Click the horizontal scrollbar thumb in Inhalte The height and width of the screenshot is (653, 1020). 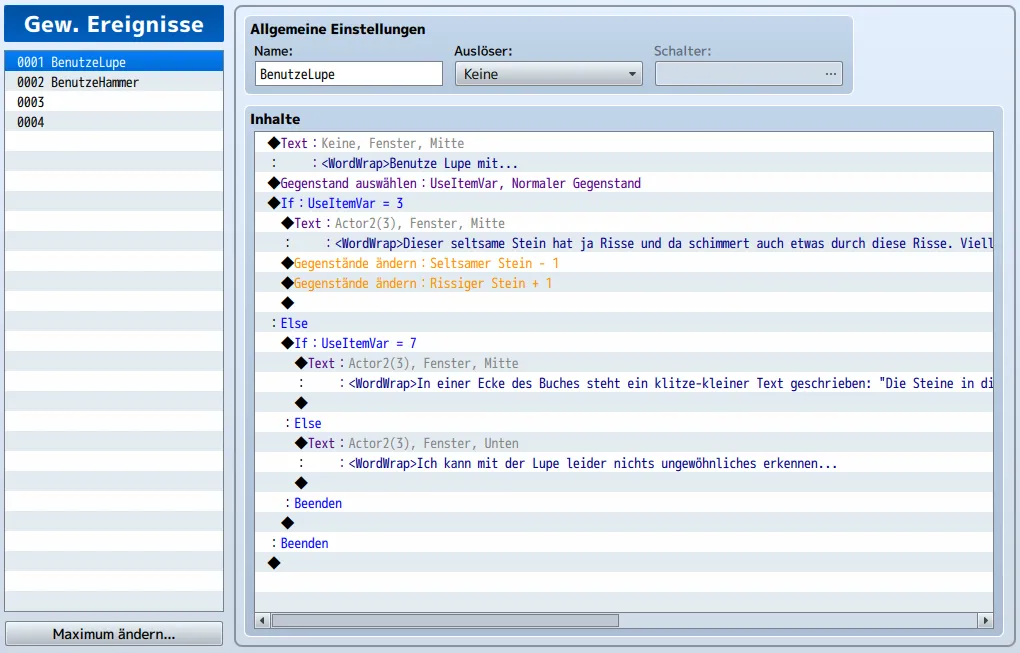coord(445,620)
